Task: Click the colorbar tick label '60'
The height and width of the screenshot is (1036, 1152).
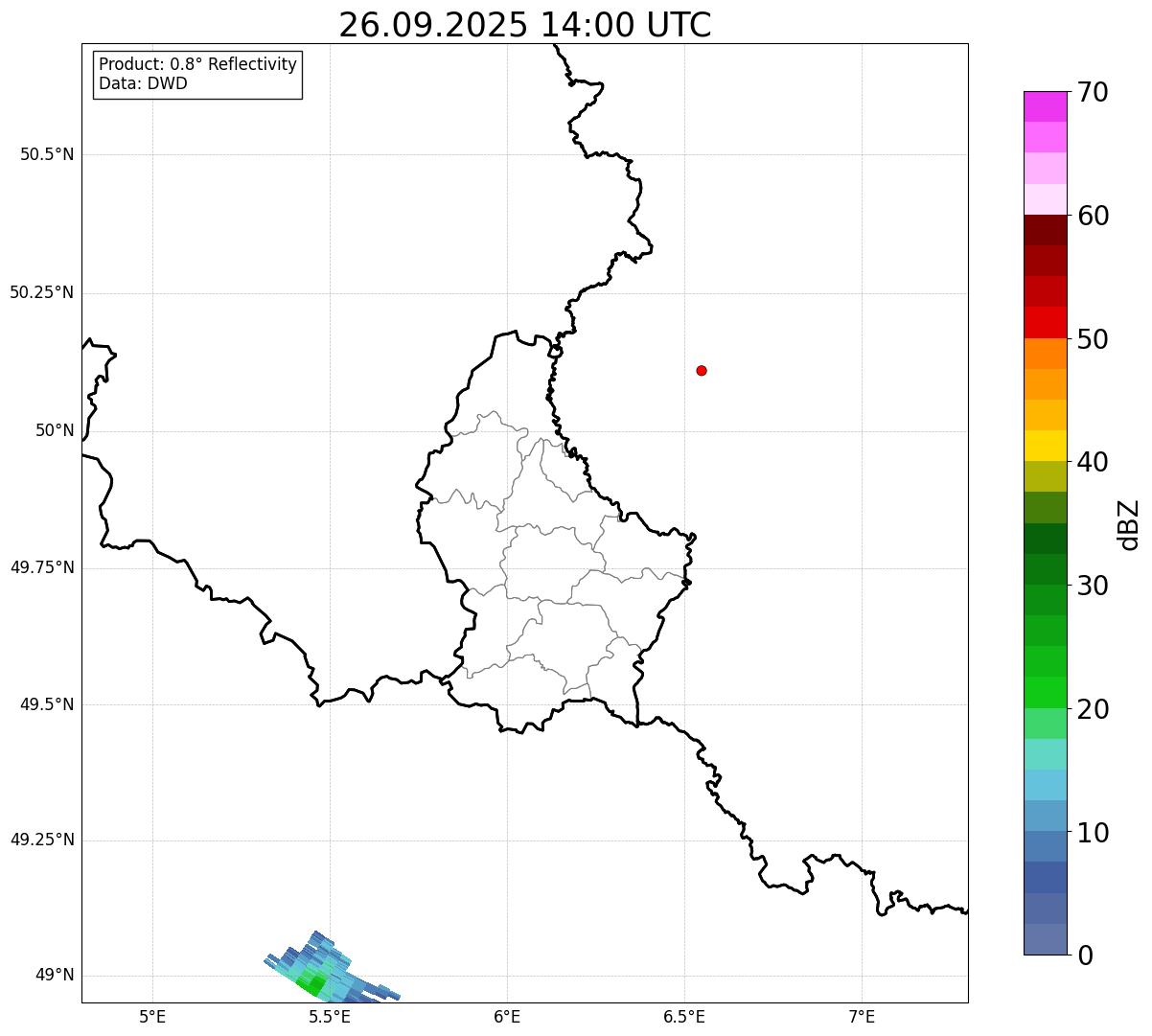Action: point(1092,216)
